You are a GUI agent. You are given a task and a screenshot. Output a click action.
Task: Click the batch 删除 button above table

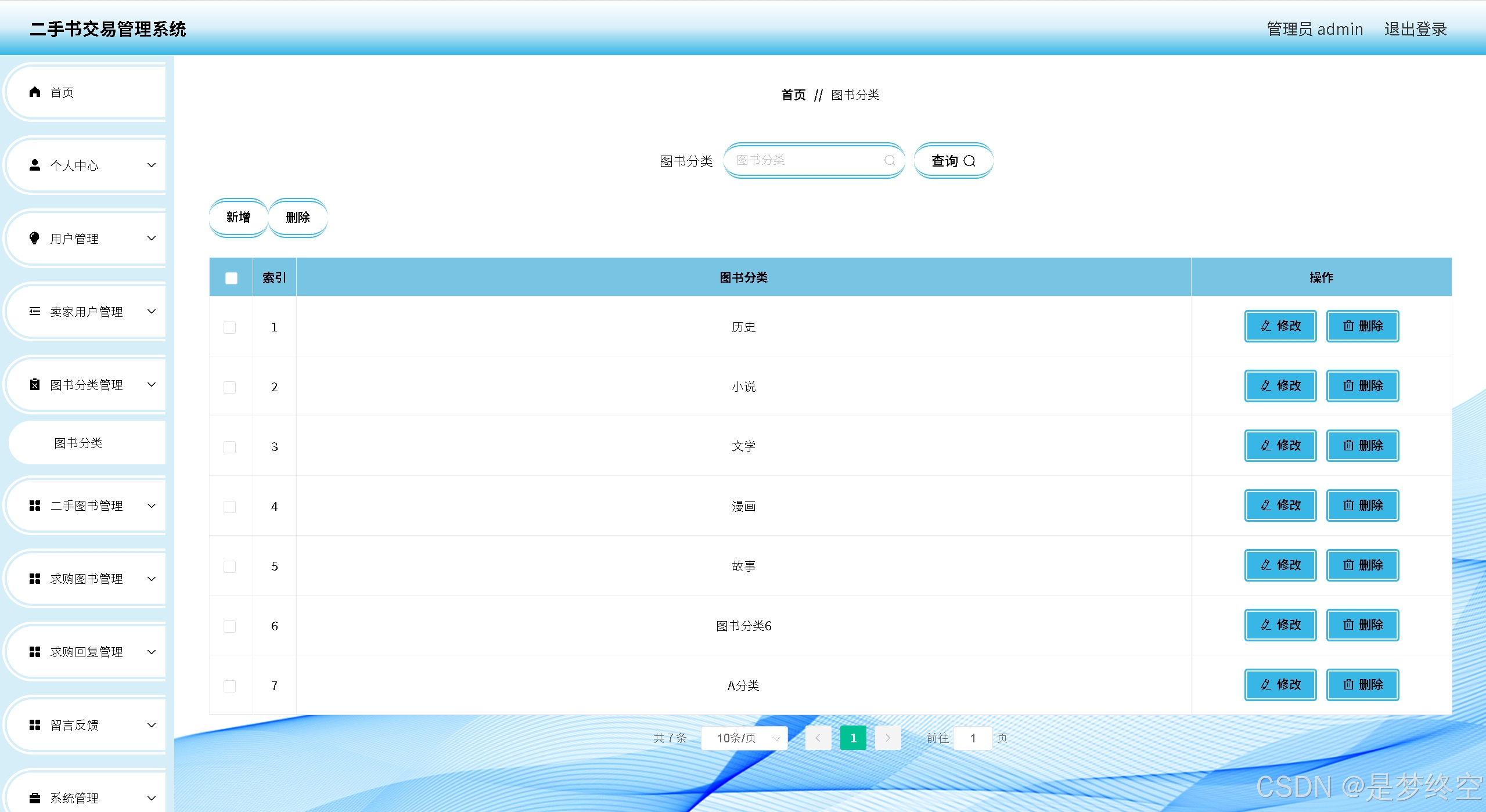click(x=298, y=218)
